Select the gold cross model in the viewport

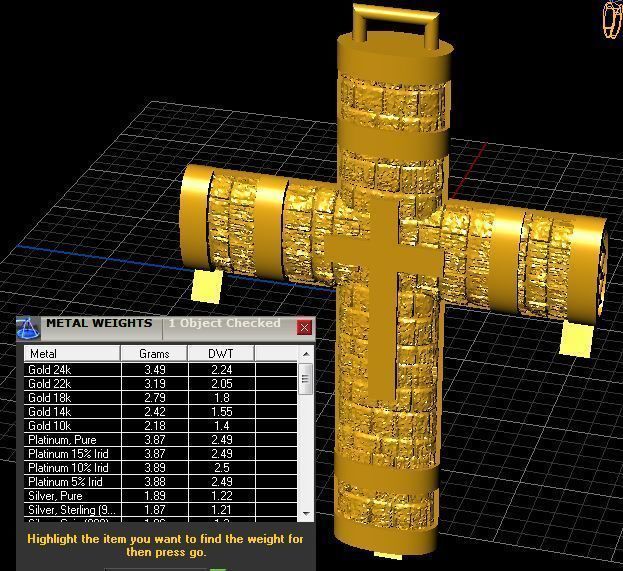391,278
